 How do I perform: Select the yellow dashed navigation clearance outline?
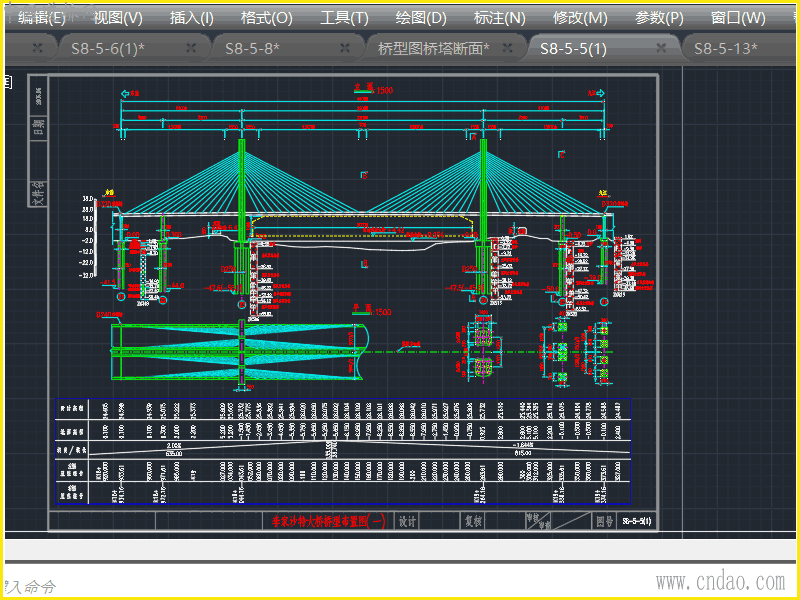(x=363, y=227)
